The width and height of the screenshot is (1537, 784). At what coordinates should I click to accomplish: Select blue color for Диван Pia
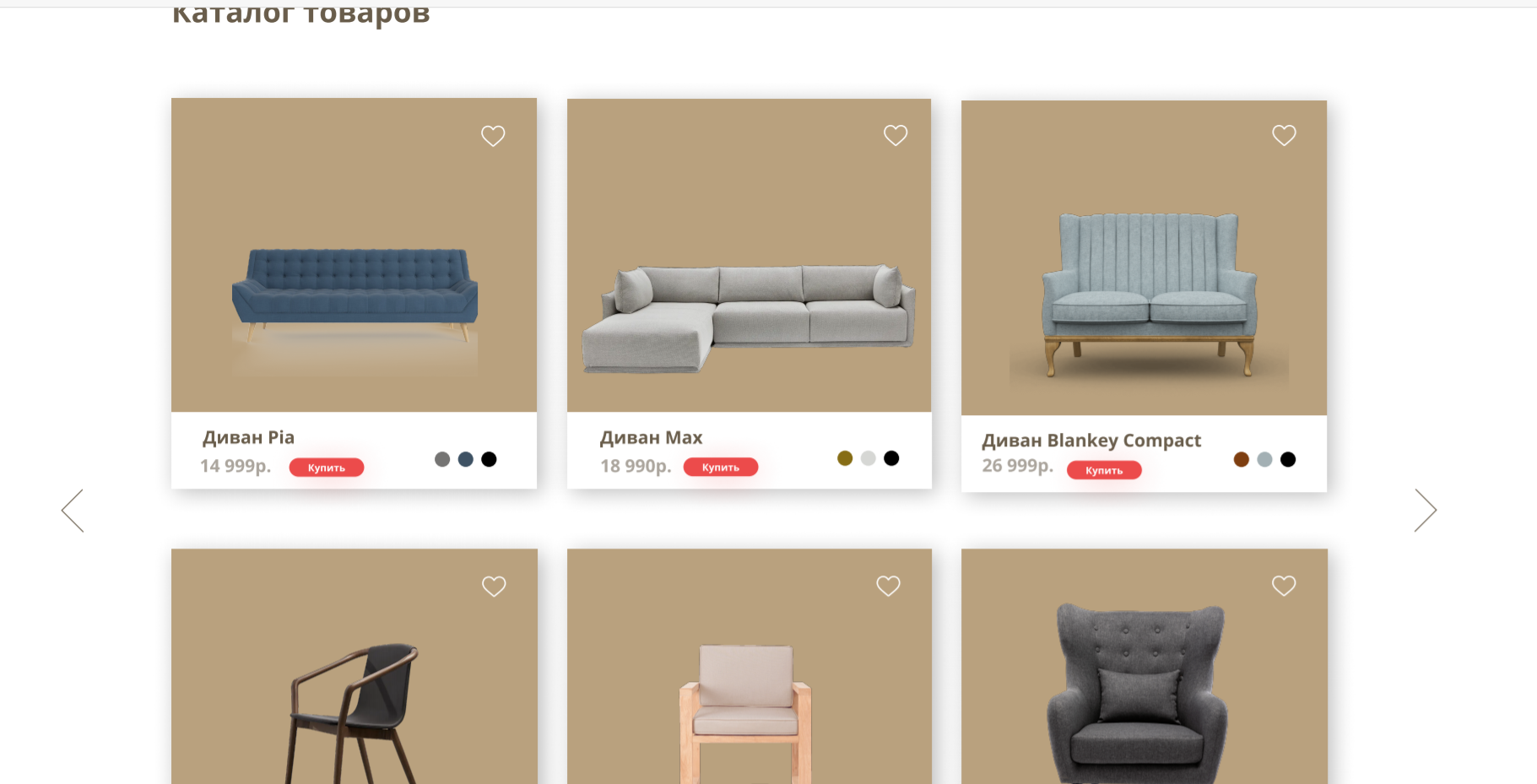[x=466, y=459]
